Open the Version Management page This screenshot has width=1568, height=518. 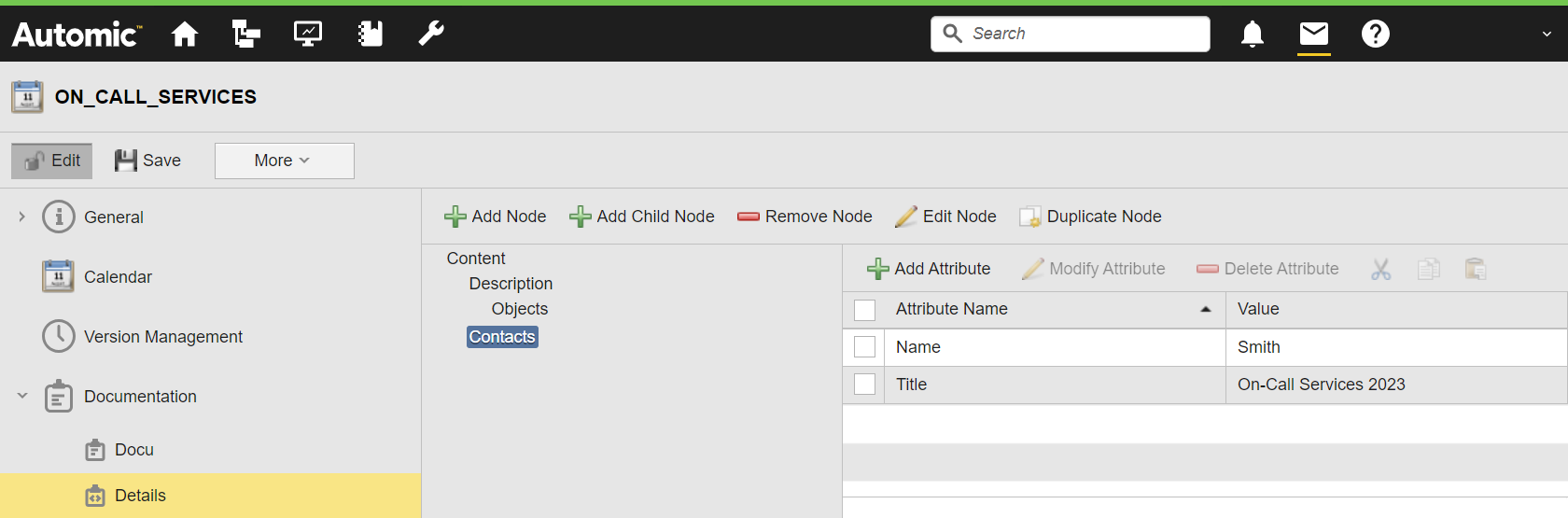click(162, 337)
